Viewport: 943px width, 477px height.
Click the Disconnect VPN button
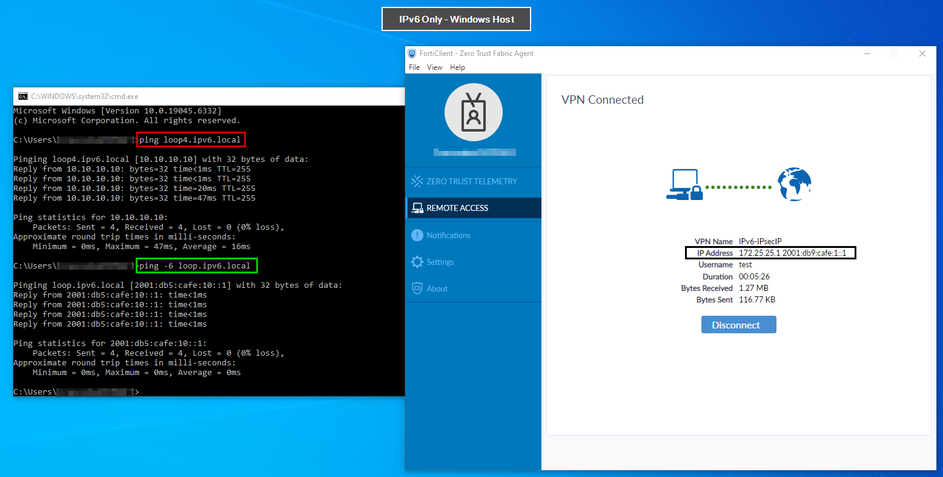point(739,325)
